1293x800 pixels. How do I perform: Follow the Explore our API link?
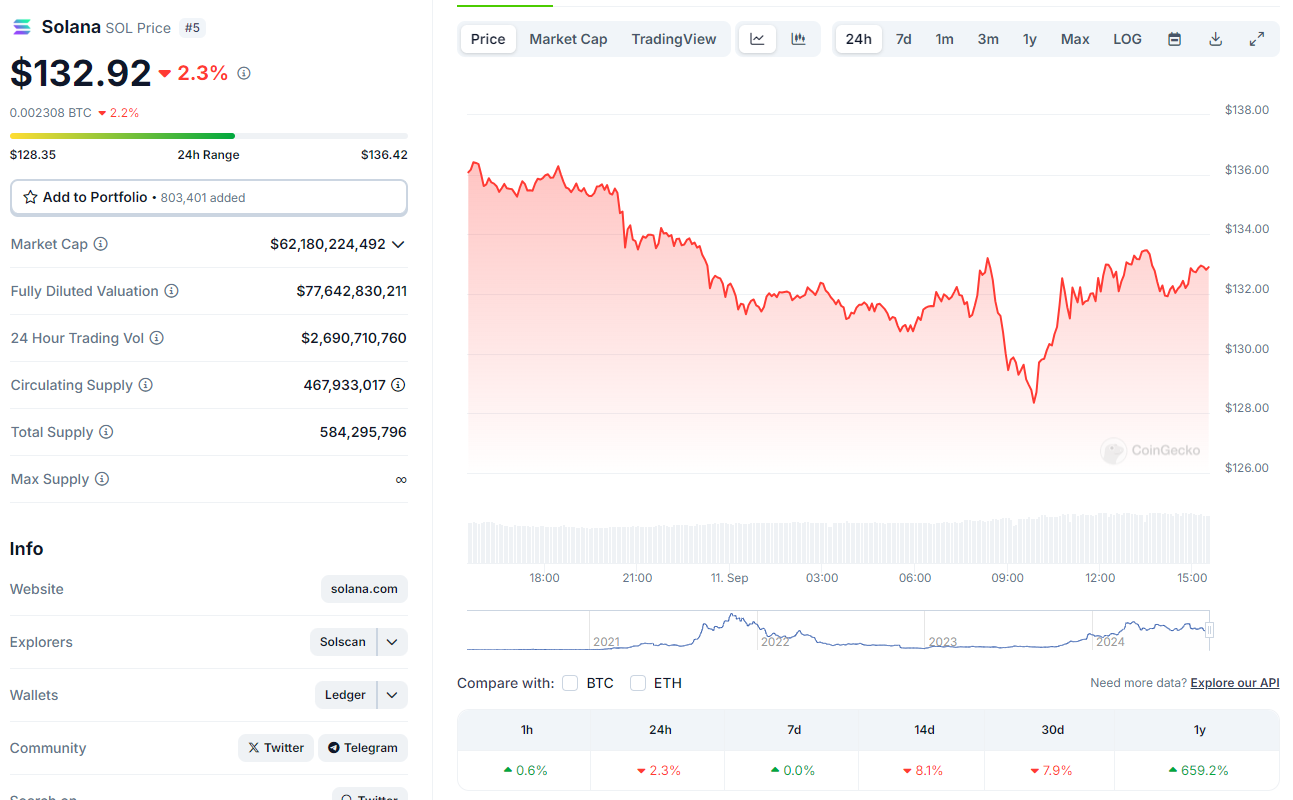point(1235,683)
